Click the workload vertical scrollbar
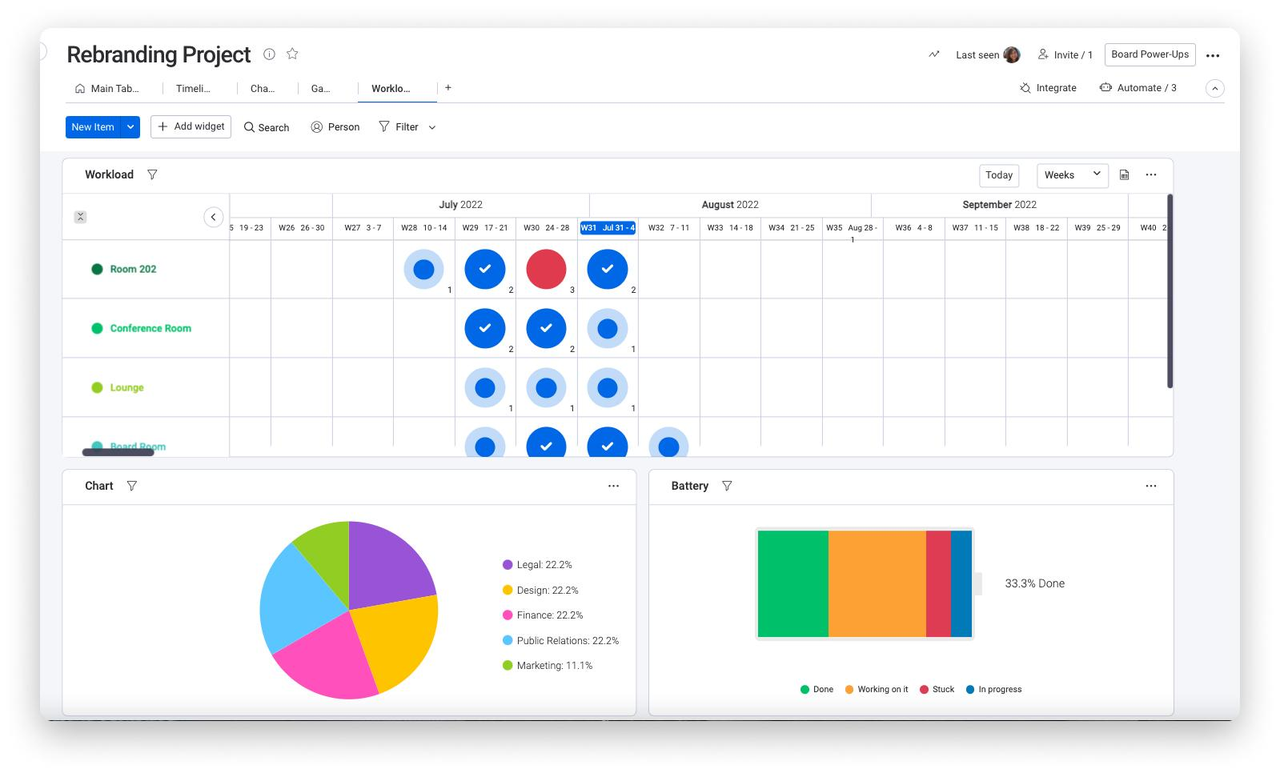The image size is (1280, 773). click(1170, 291)
